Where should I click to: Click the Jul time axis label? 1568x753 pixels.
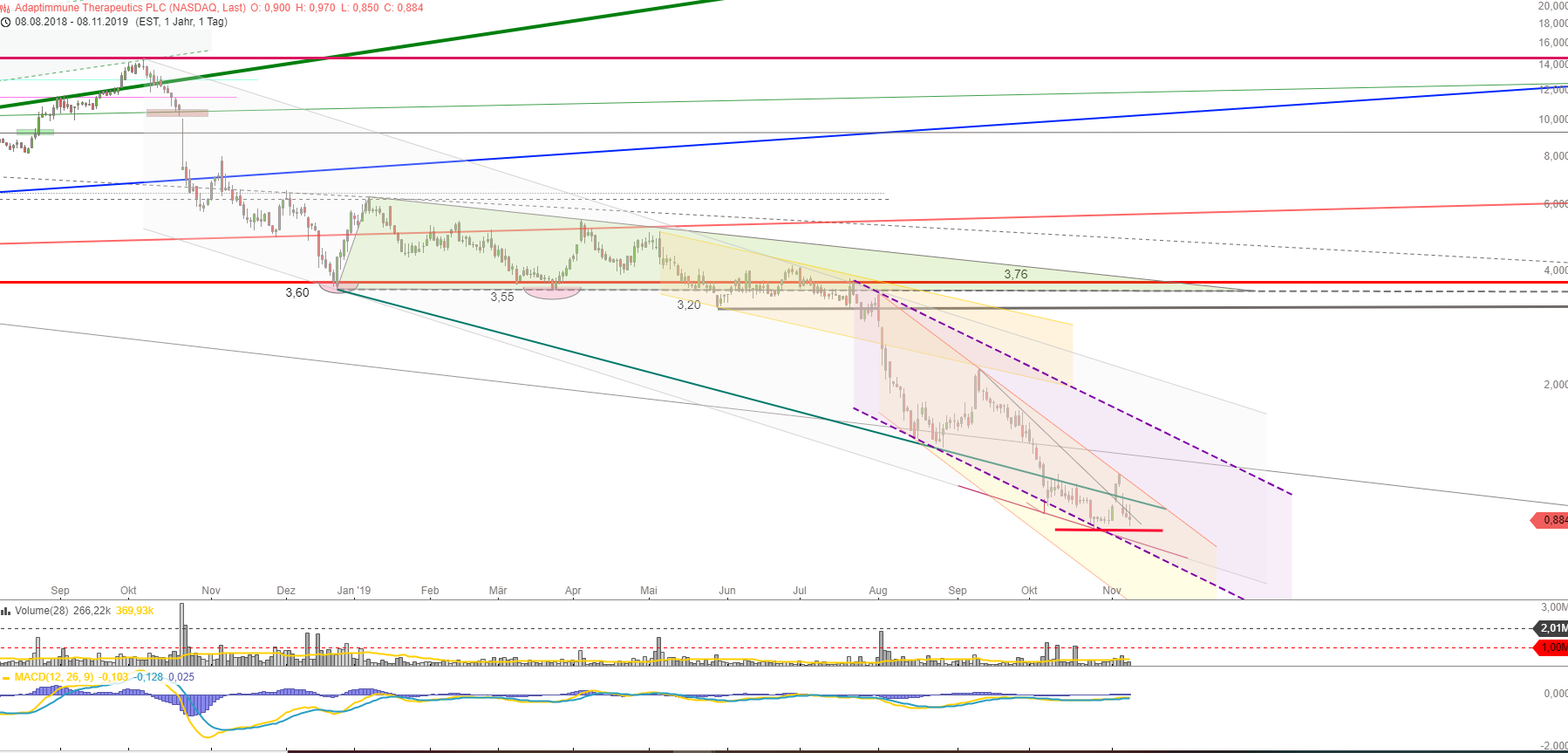coord(800,591)
